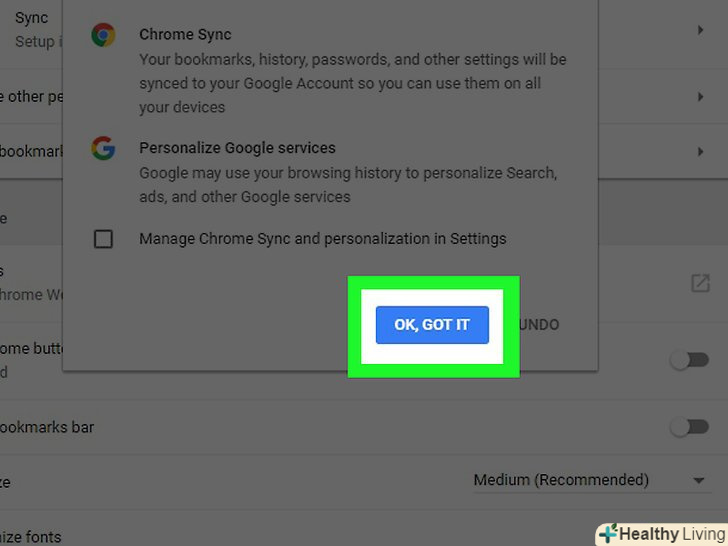Image resolution: width=728 pixels, height=546 pixels.
Task: Enable the bookmarks bar switch
Action: click(689, 427)
